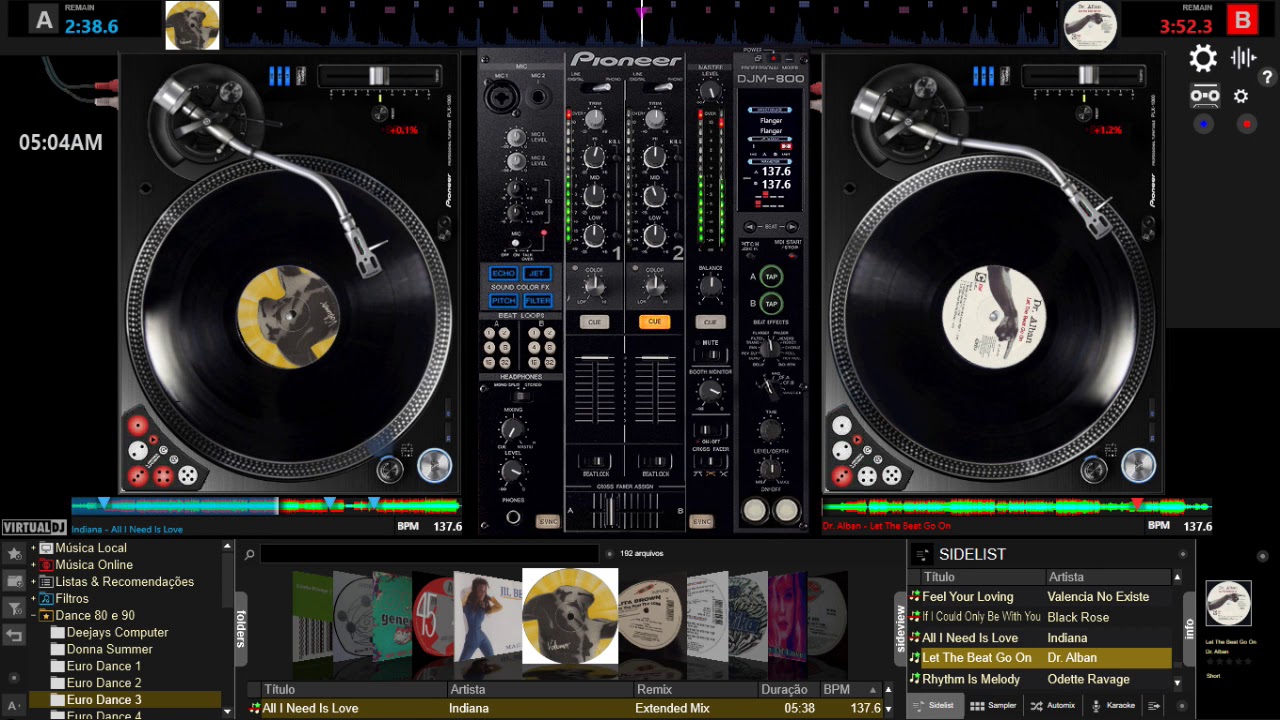The image size is (1280, 720).
Task: Tap the green TAP button for B
Action: pyautogui.click(x=771, y=304)
